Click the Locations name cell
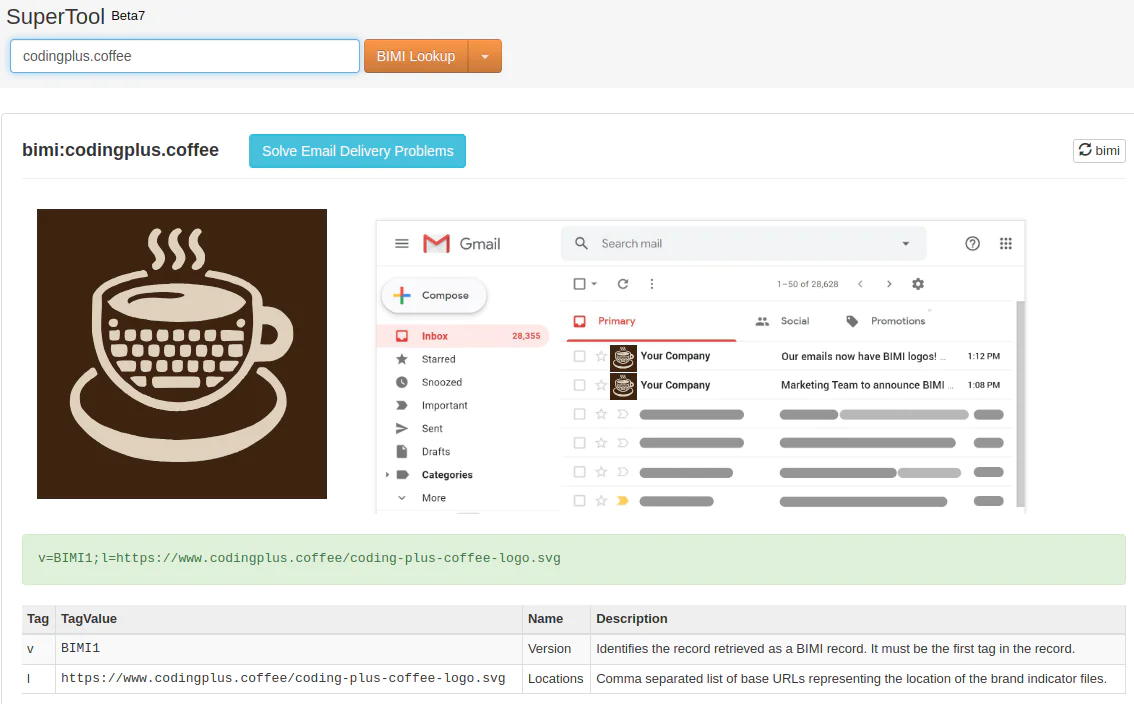Screen dimensions: 1134x704 pyautogui.click(x=556, y=679)
